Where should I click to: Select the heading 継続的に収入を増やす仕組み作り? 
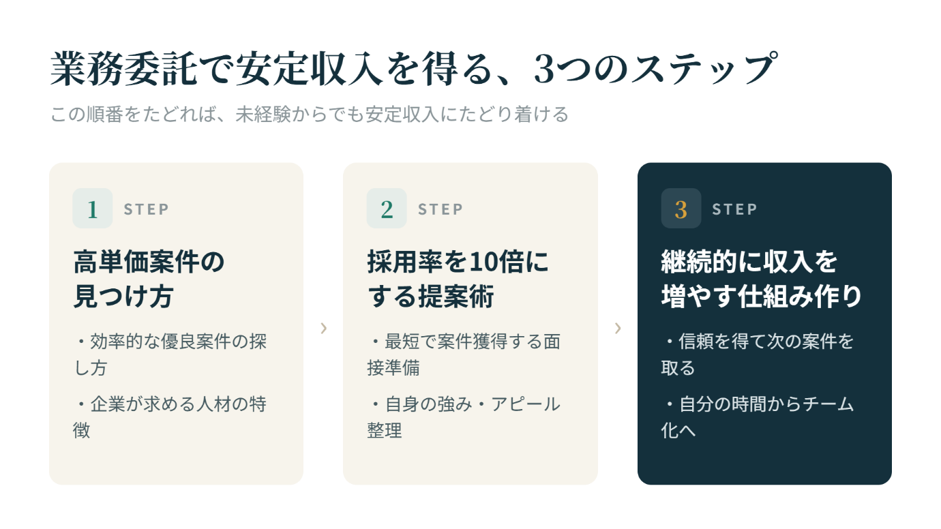coord(761,279)
